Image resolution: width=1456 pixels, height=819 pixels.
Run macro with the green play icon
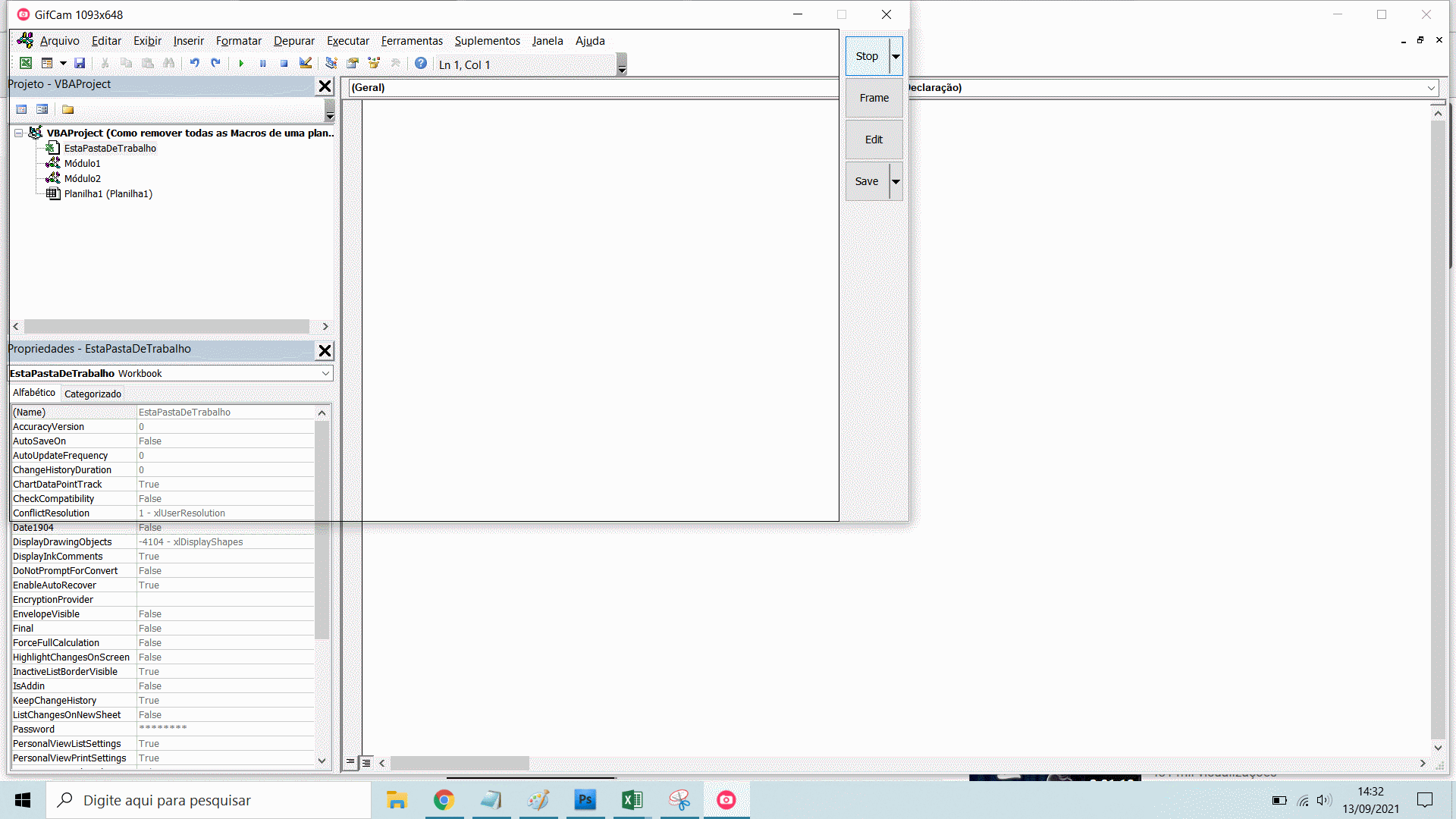(241, 64)
